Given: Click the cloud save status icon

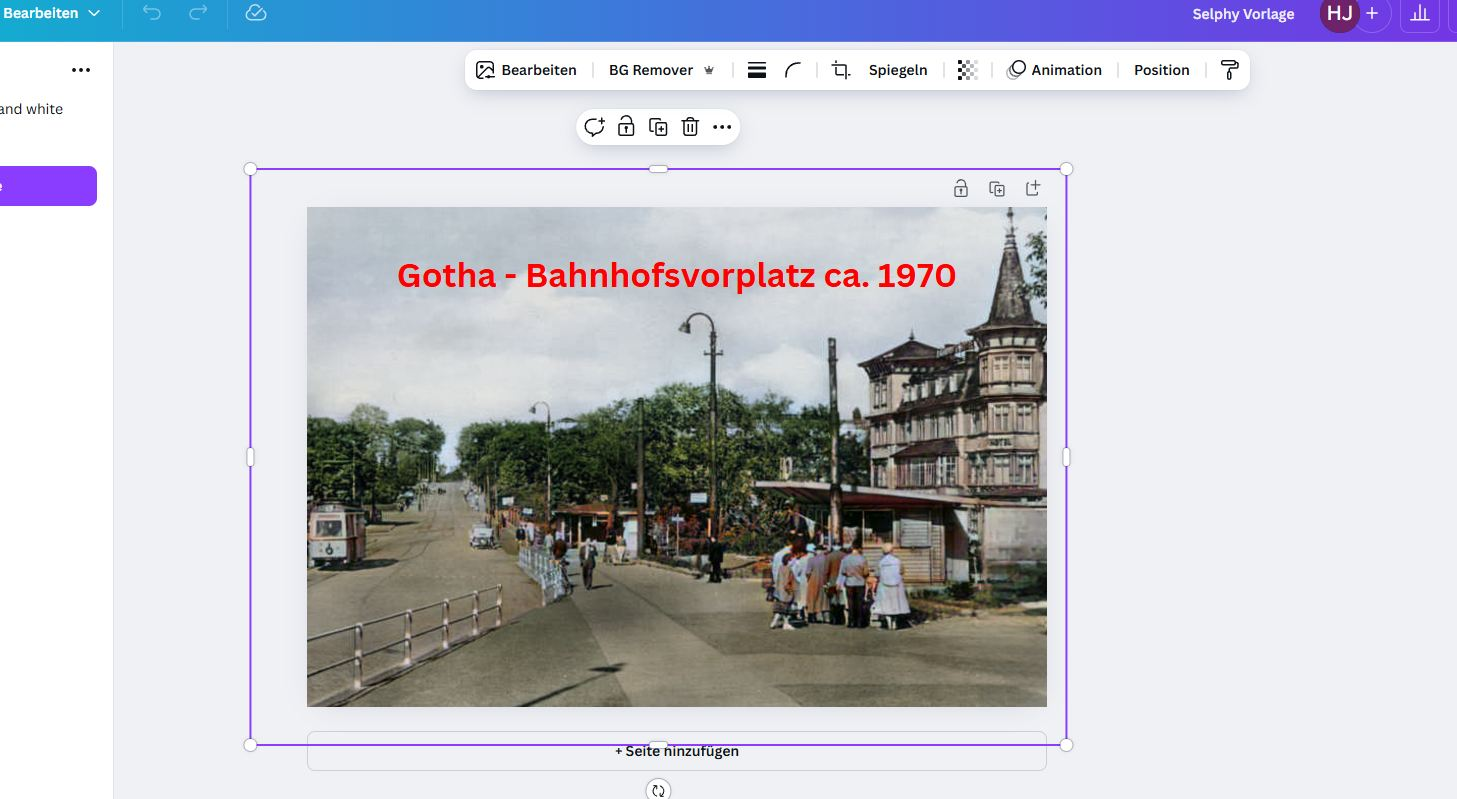Looking at the screenshot, I should click(x=256, y=13).
